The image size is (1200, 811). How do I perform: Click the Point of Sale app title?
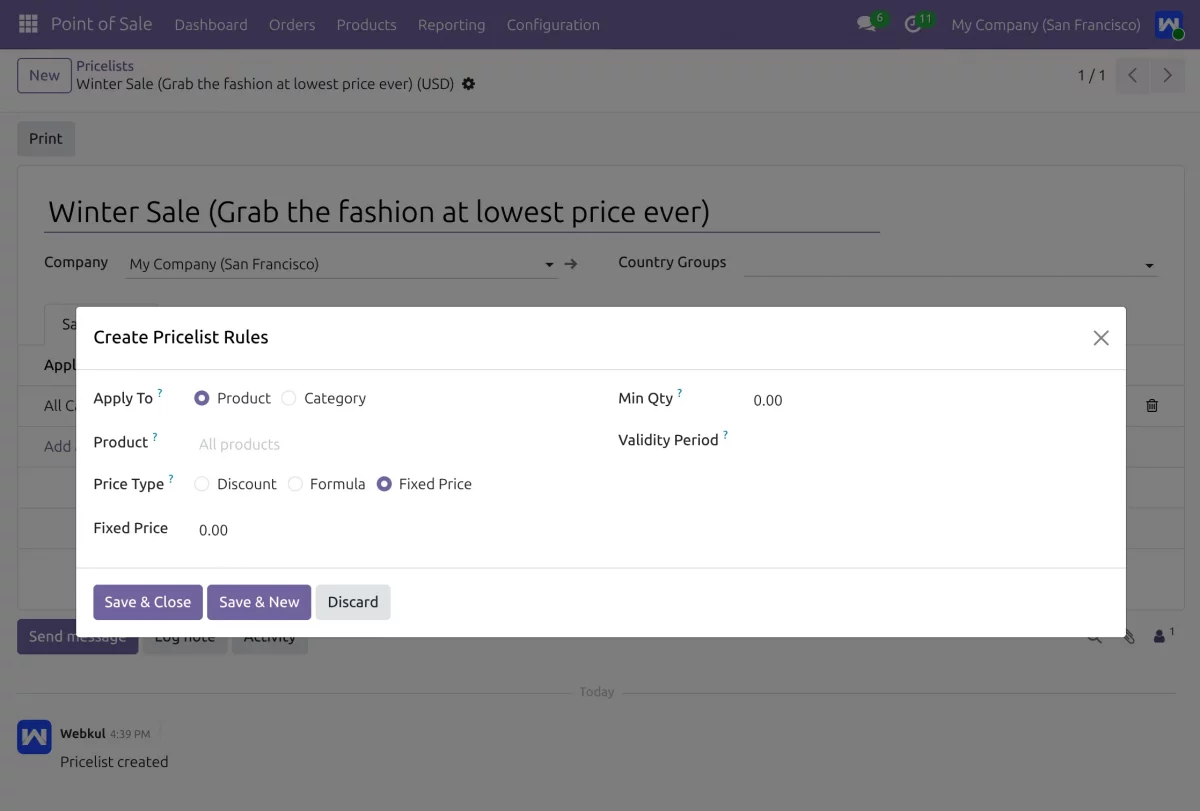pos(102,24)
